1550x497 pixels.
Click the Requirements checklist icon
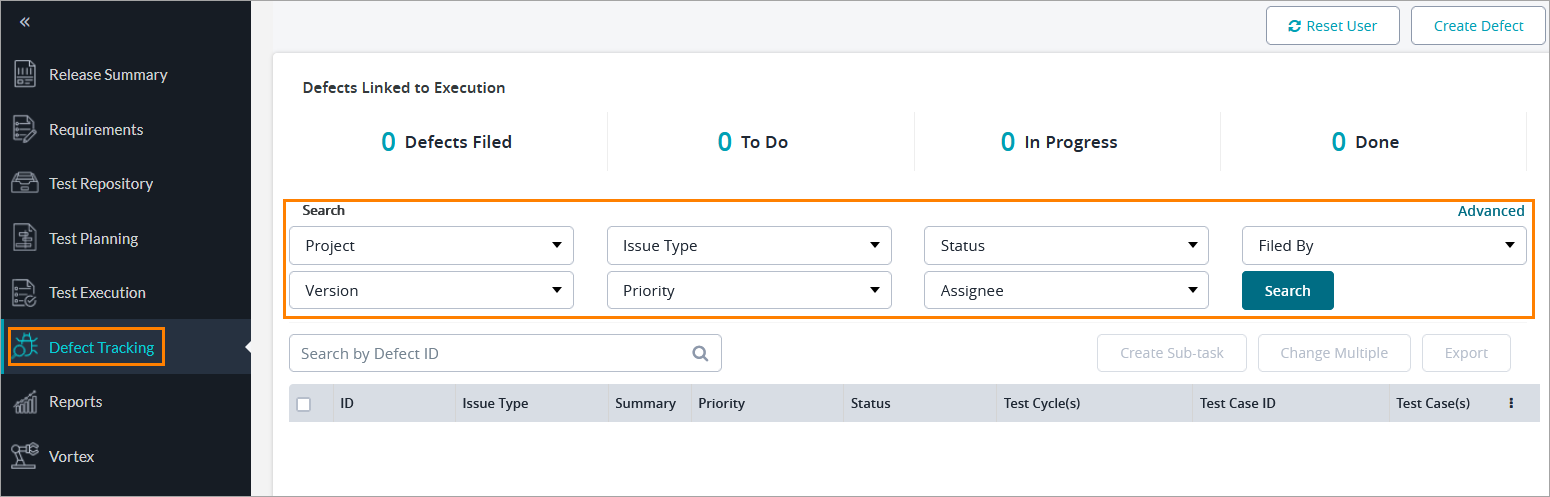click(25, 130)
